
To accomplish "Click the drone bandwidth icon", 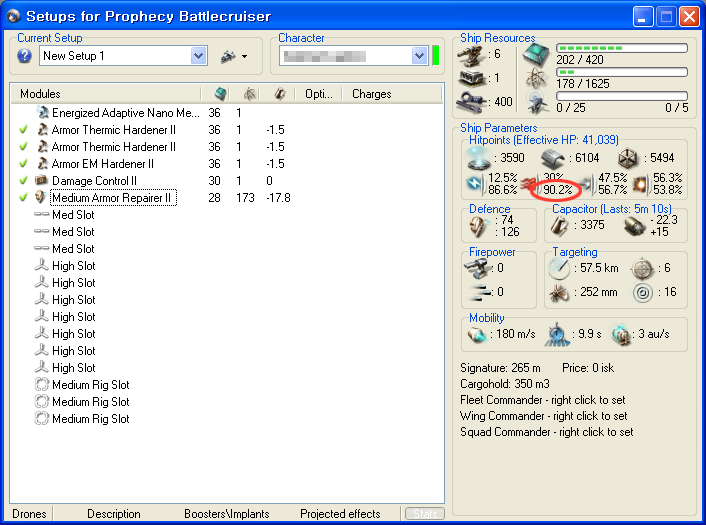I will [x=538, y=102].
